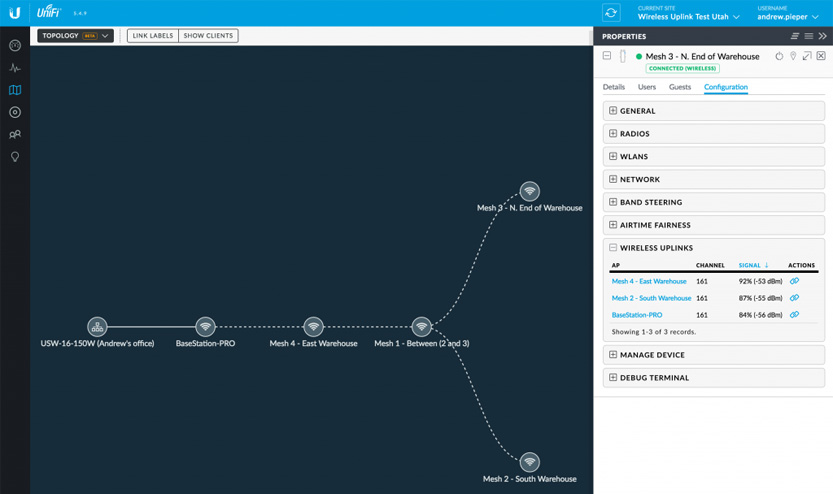Sort uplinks by Signal column
This screenshot has width=833, height=494.
pos(753,265)
